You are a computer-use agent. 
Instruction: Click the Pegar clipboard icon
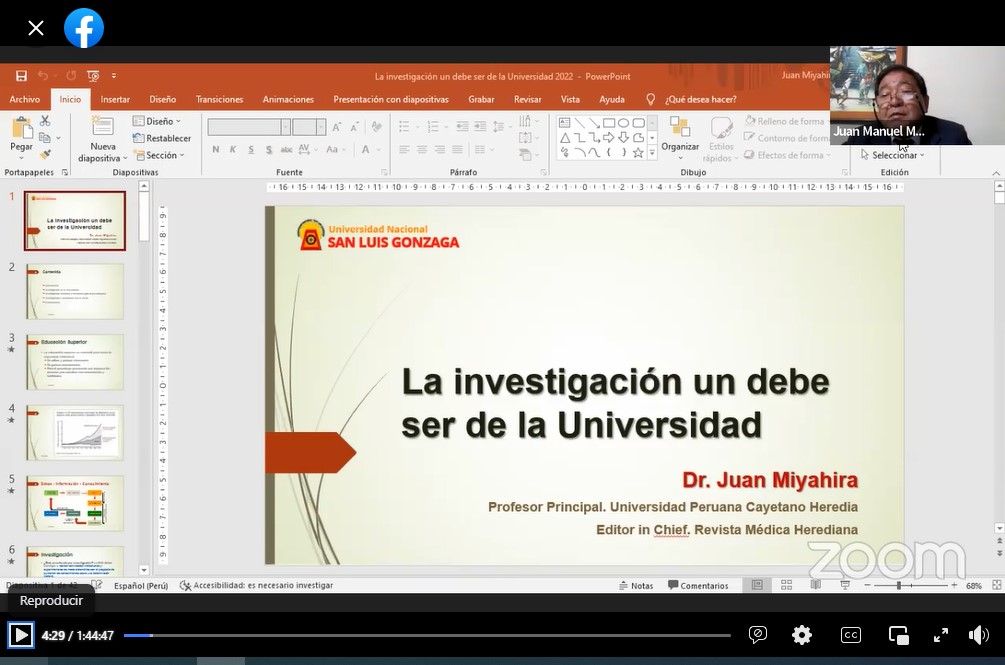(21, 128)
